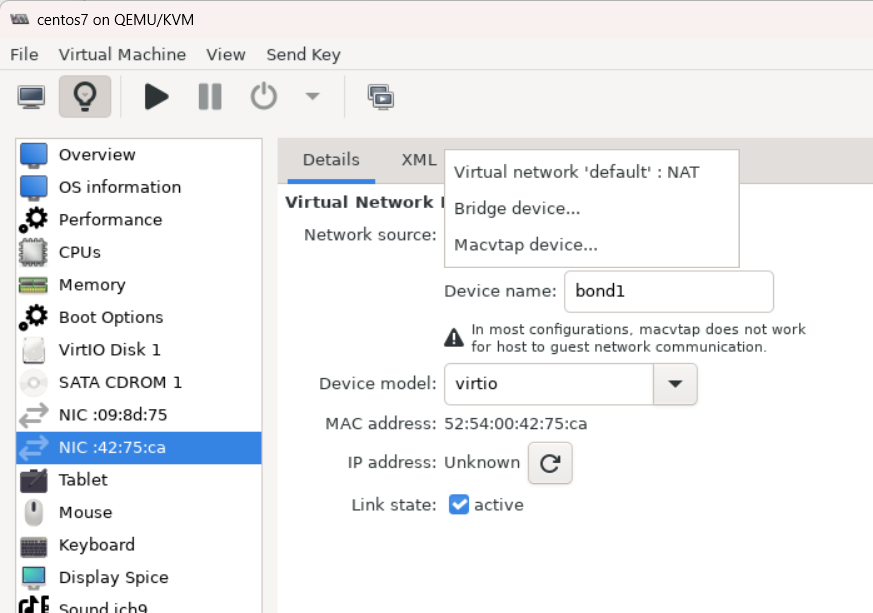This screenshot has width=873, height=613.
Task: Select Sound ich9 entry
Action: (x=139, y=606)
